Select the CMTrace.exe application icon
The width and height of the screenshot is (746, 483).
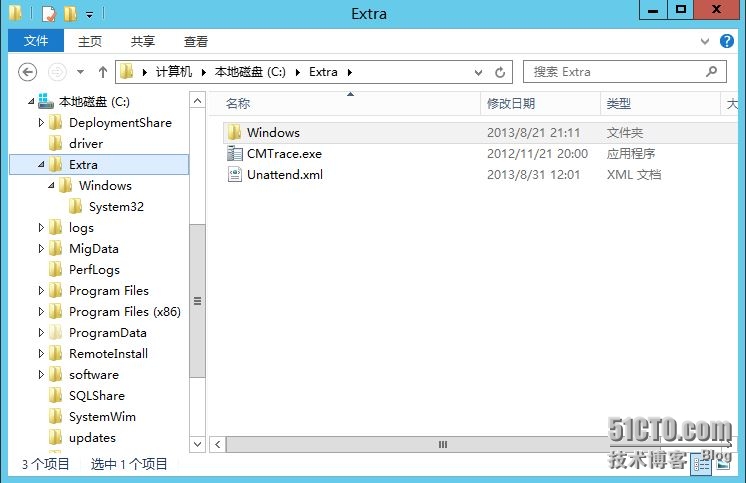coord(235,153)
